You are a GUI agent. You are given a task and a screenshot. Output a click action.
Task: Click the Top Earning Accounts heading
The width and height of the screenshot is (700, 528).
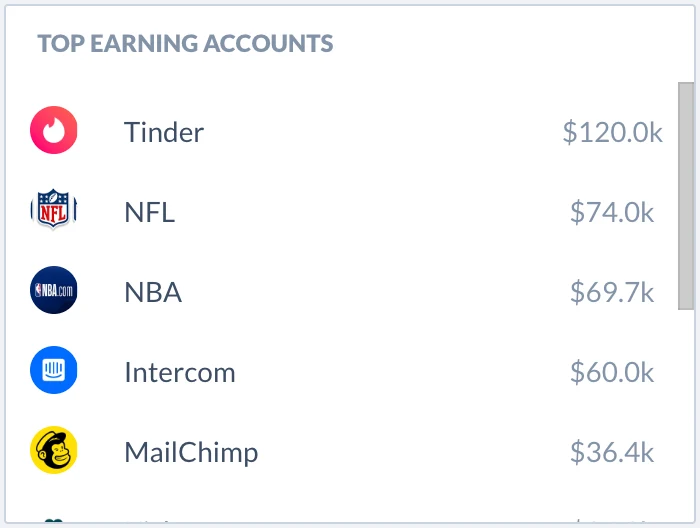(185, 44)
